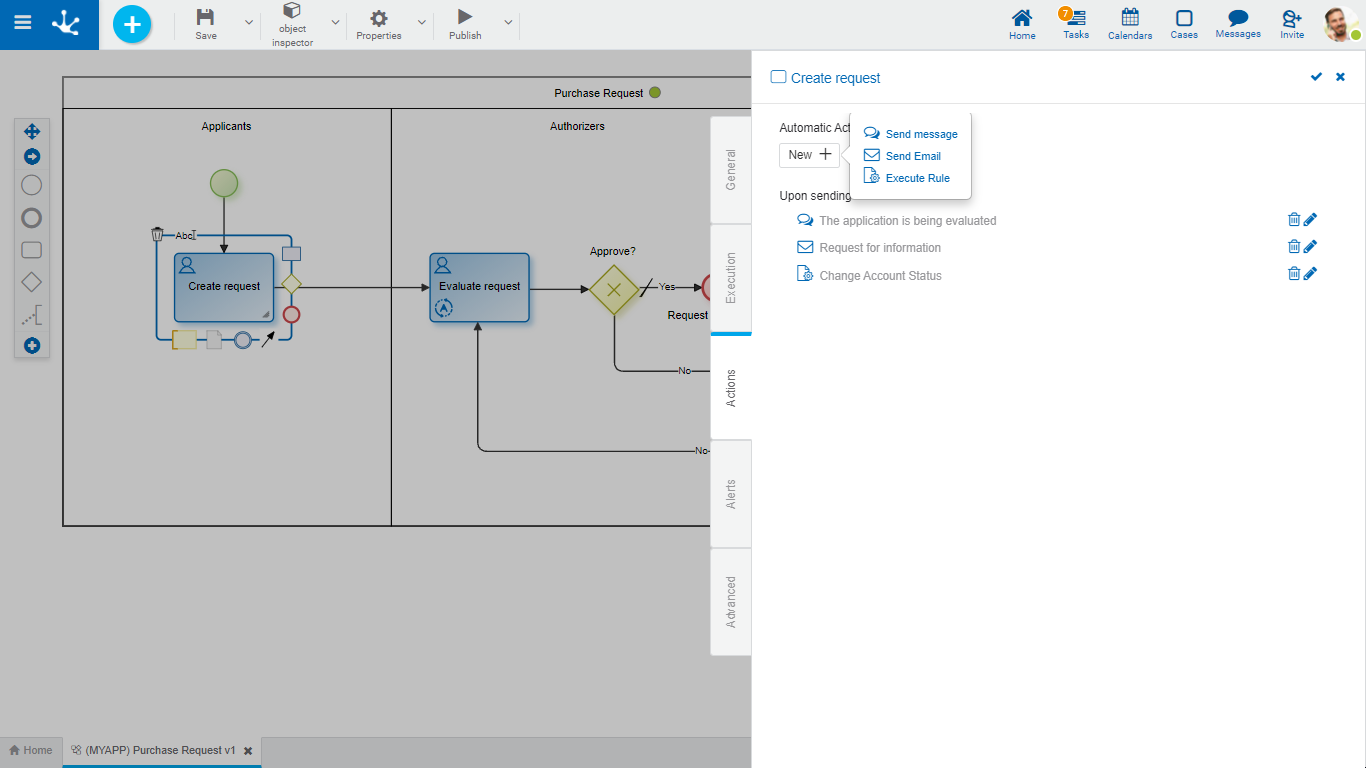Open the Tasks icon with notification badge
This screenshot has width=1366, height=768.
1076,18
